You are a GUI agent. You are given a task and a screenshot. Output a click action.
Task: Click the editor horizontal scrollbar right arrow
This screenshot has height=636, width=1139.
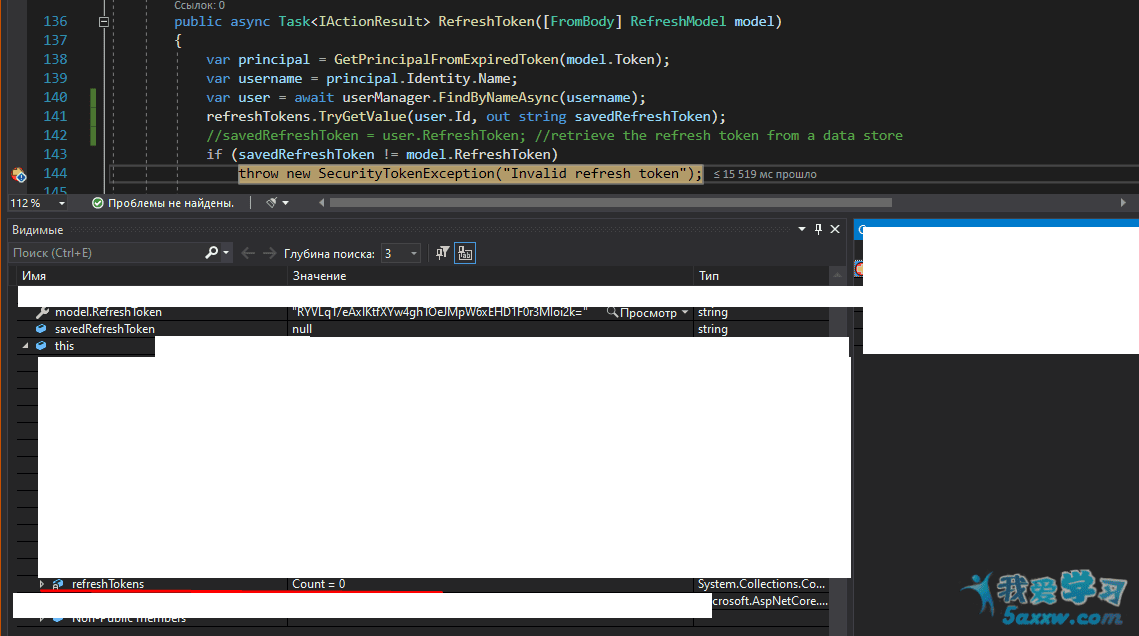click(1123, 203)
